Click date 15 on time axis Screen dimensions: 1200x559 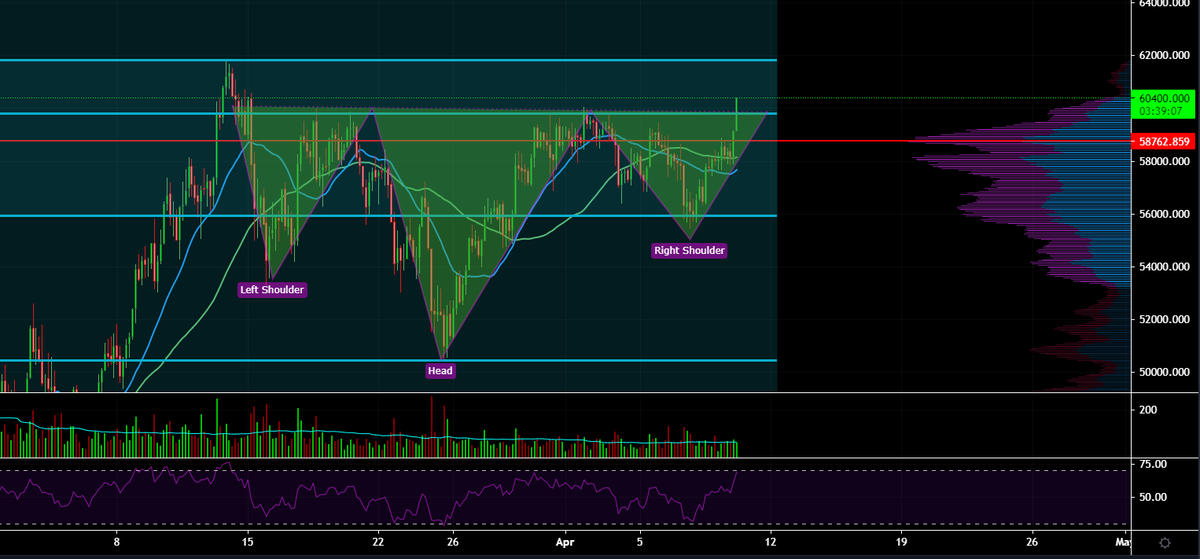(x=247, y=542)
